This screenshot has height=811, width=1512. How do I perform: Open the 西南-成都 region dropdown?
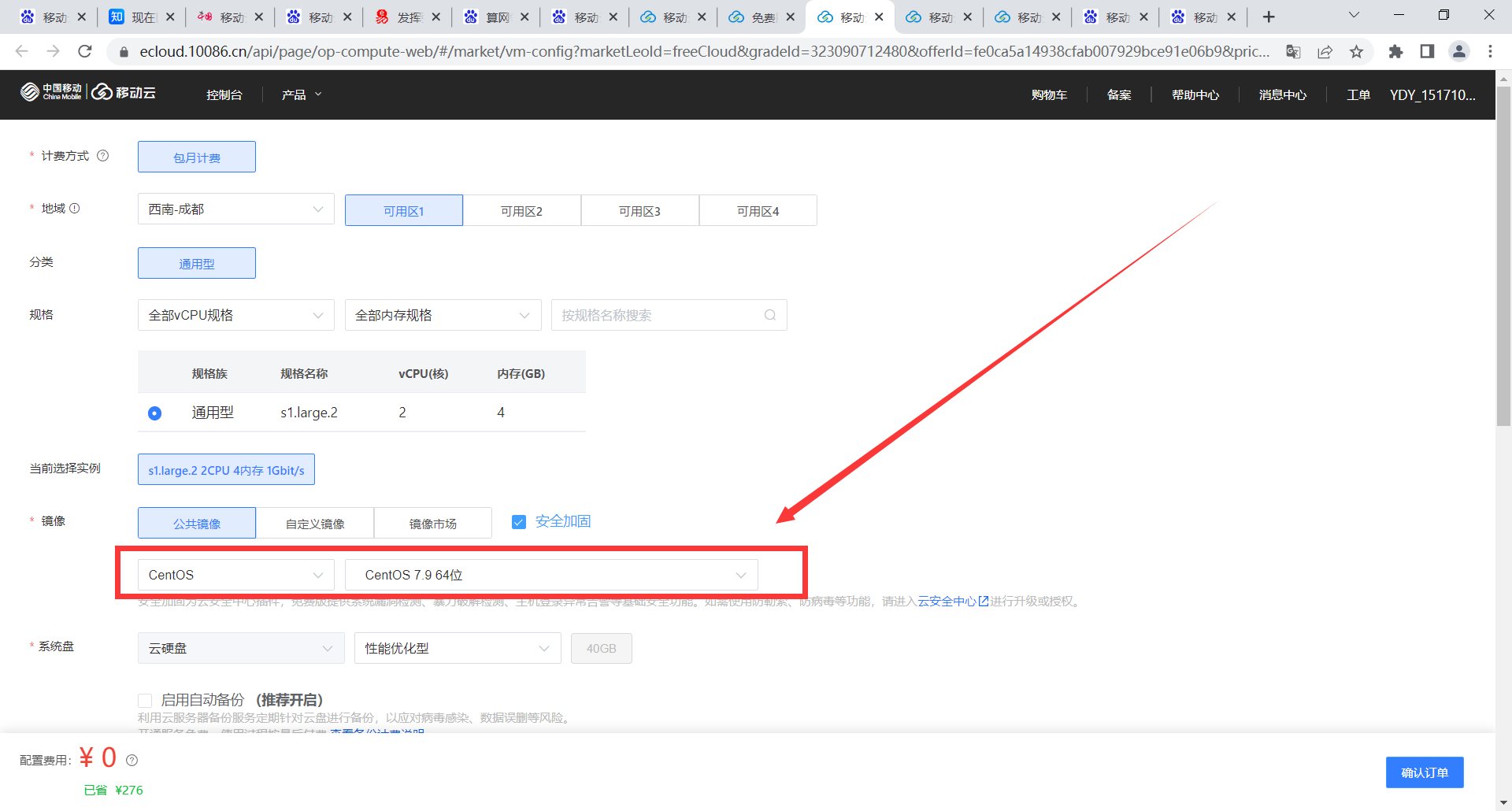[x=236, y=209]
